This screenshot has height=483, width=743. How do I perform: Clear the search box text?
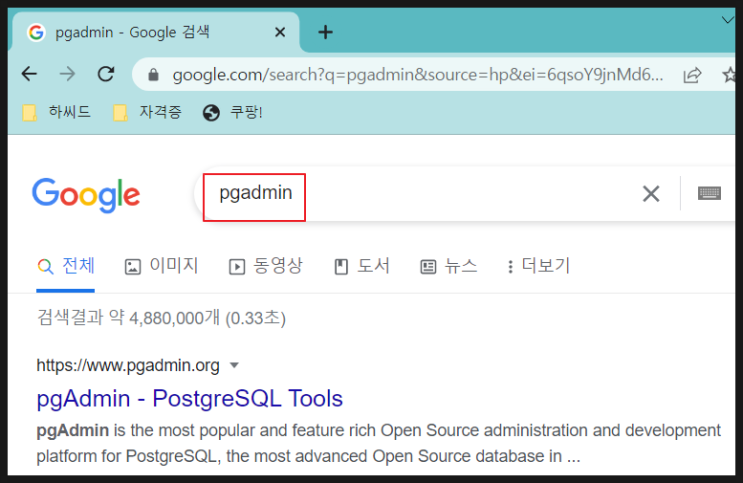click(651, 193)
